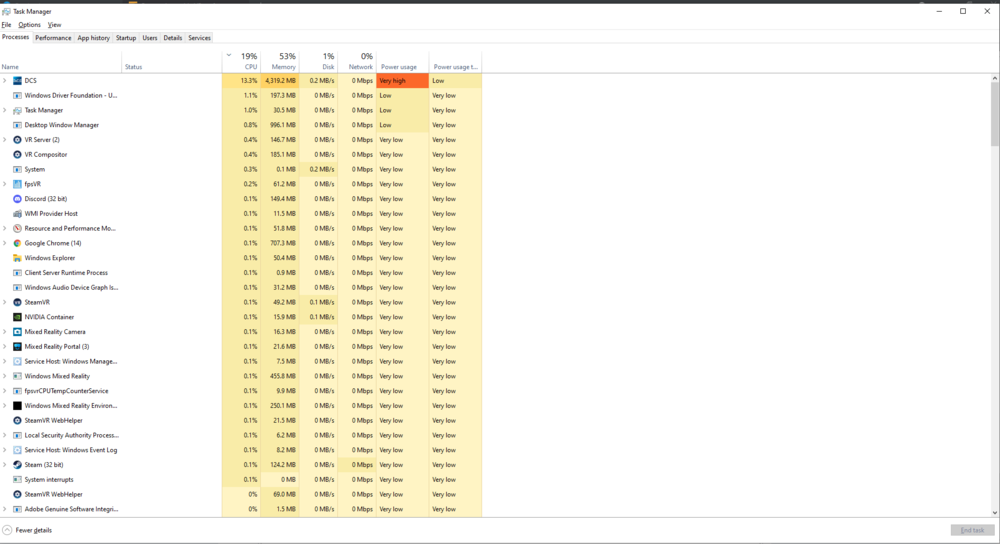
Task: Click the Resource and Performance Monitor icon
Action: pyautogui.click(x=17, y=228)
